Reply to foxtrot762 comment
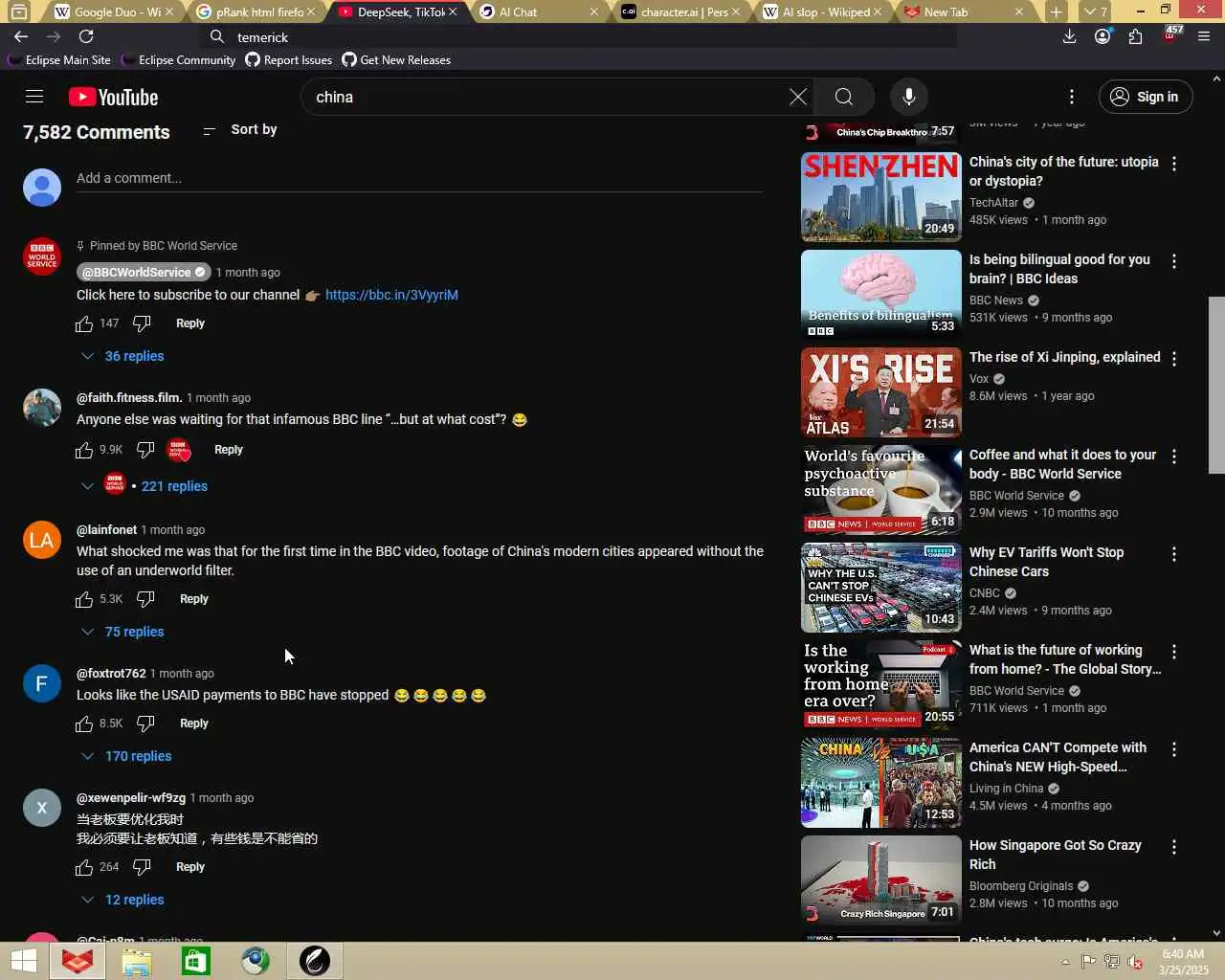 point(194,724)
